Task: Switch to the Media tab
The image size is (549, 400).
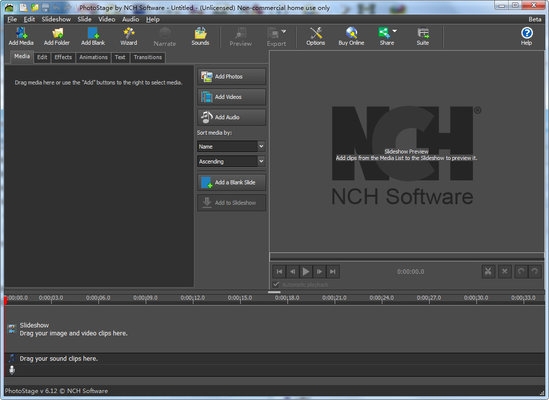Action: coord(22,56)
